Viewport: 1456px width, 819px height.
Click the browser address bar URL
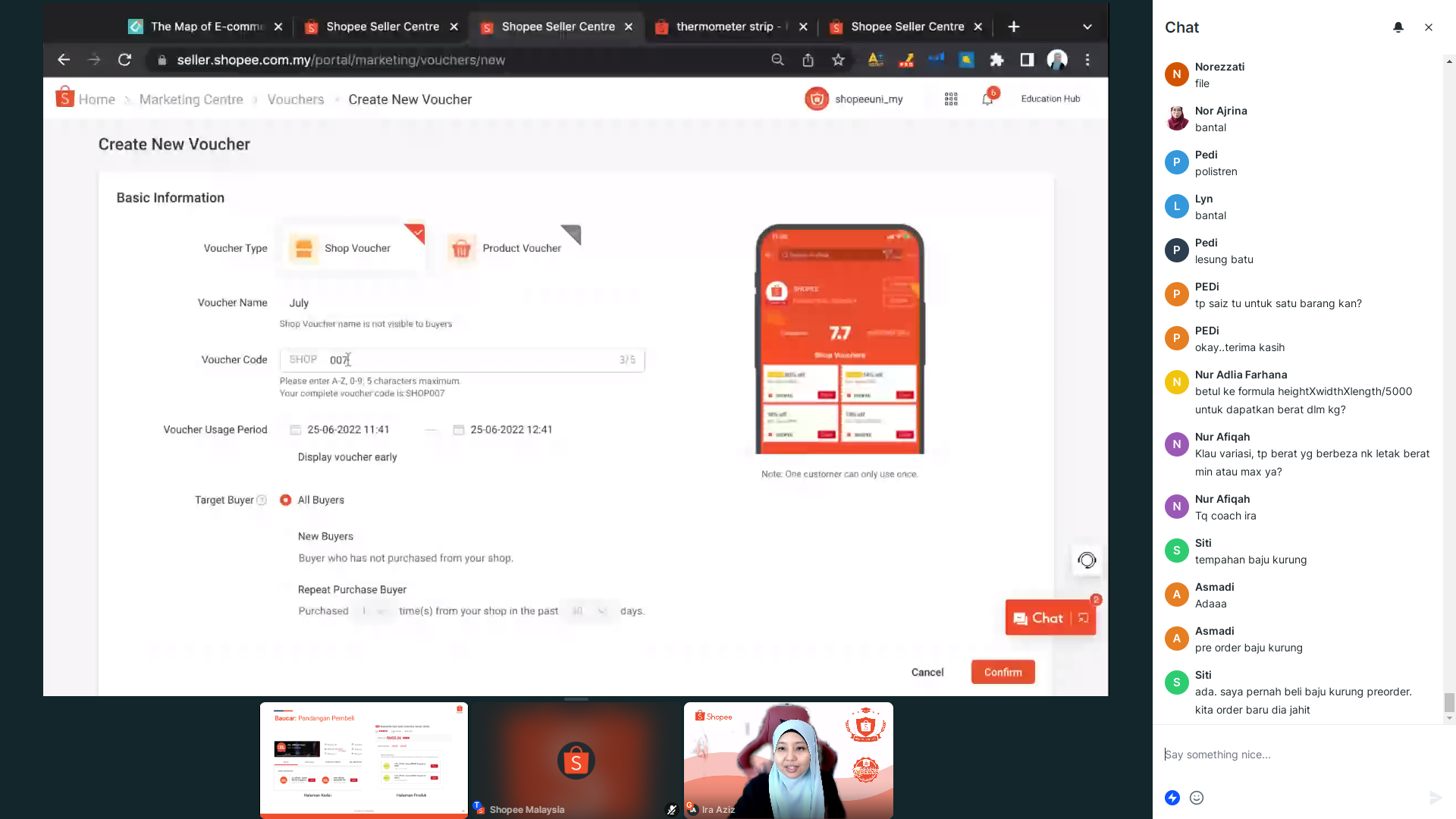coord(341,60)
